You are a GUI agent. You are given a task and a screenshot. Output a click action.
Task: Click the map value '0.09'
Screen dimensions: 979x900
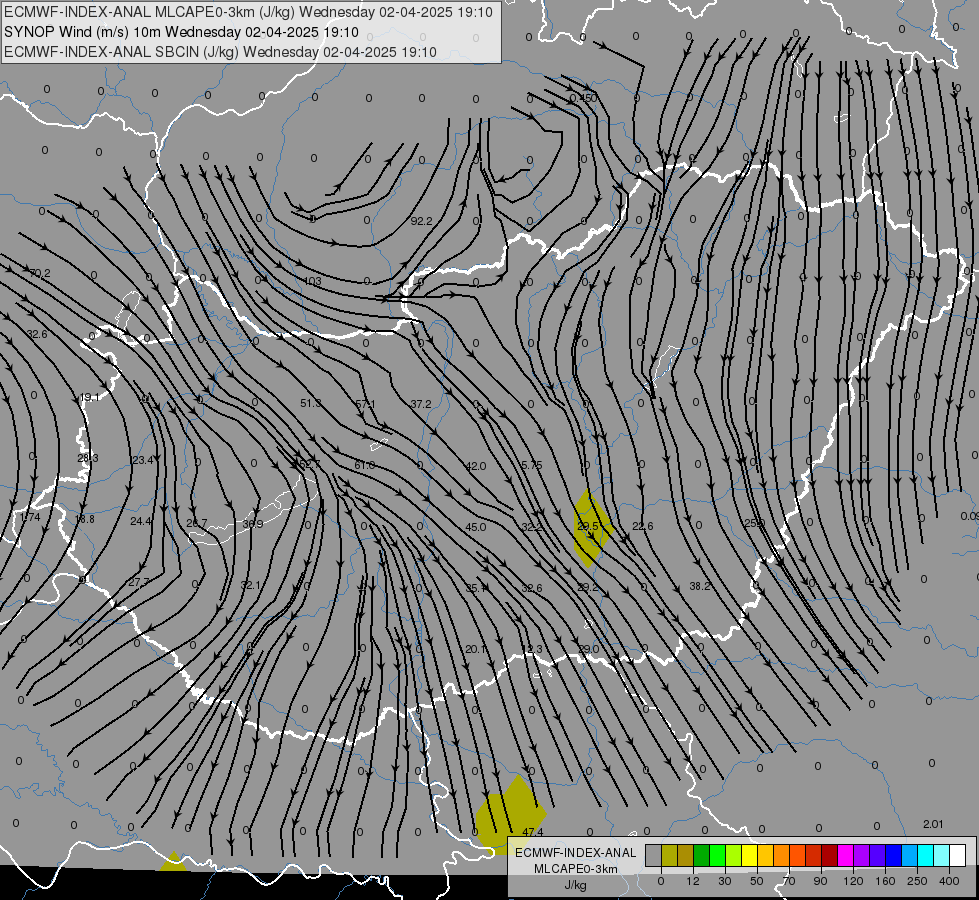click(x=970, y=517)
